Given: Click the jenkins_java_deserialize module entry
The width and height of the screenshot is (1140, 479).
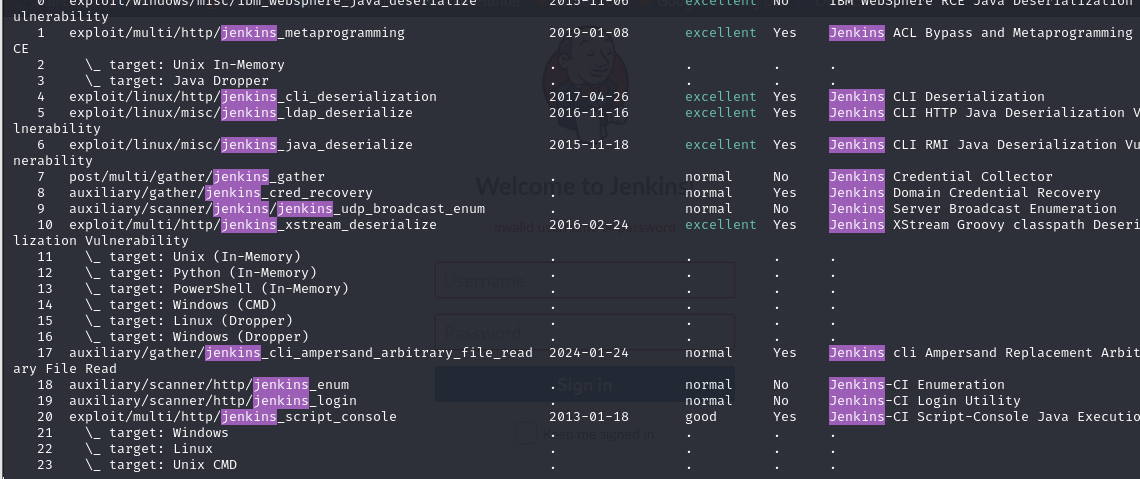Looking at the screenshot, I should click(240, 145).
